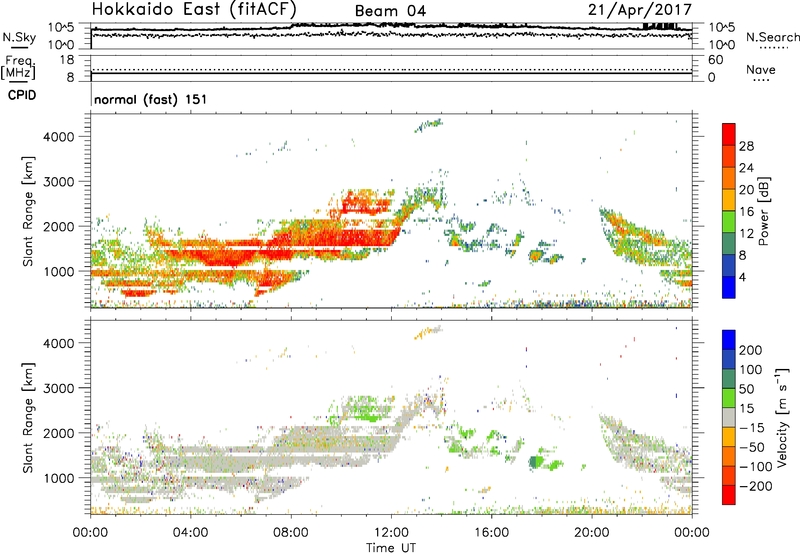This screenshot has height=554, width=800.
Task: Click the date "21/Apr/2017"
Action: point(640,10)
